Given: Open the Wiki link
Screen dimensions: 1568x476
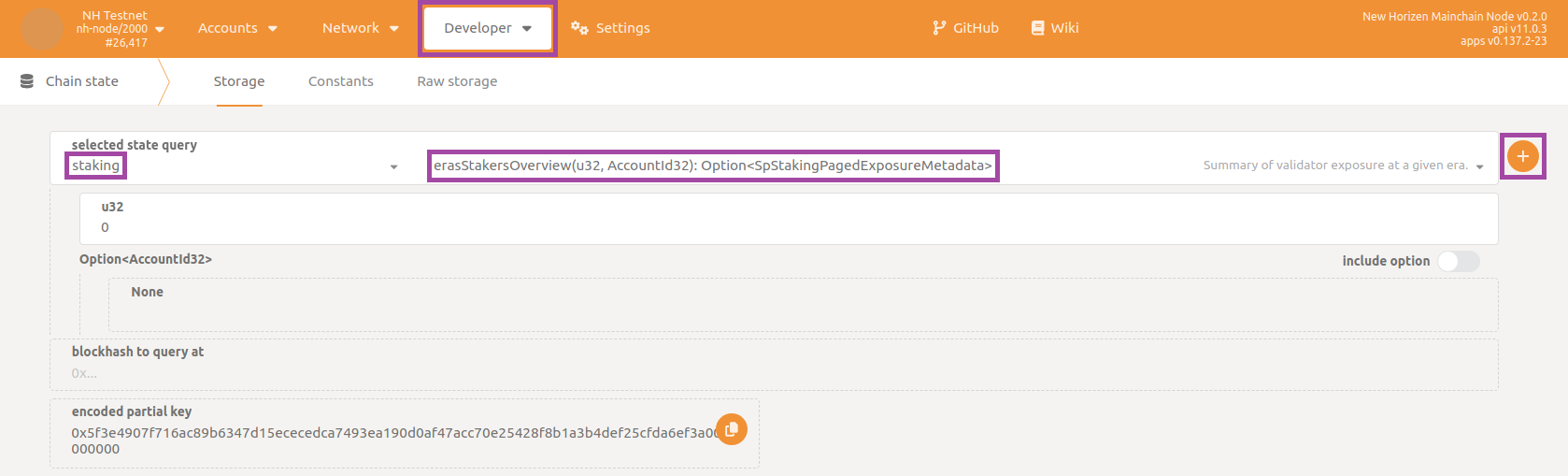Looking at the screenshot, I should pos(1064,28).
